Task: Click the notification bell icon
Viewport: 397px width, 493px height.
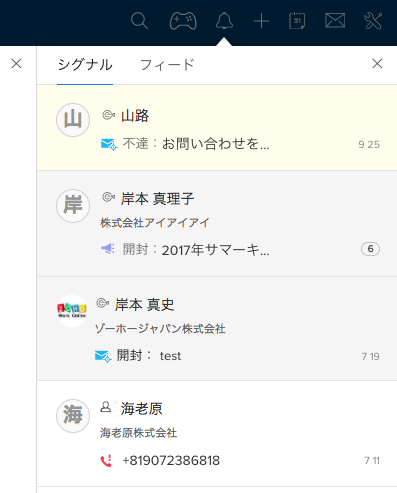Action: (224, 21)
